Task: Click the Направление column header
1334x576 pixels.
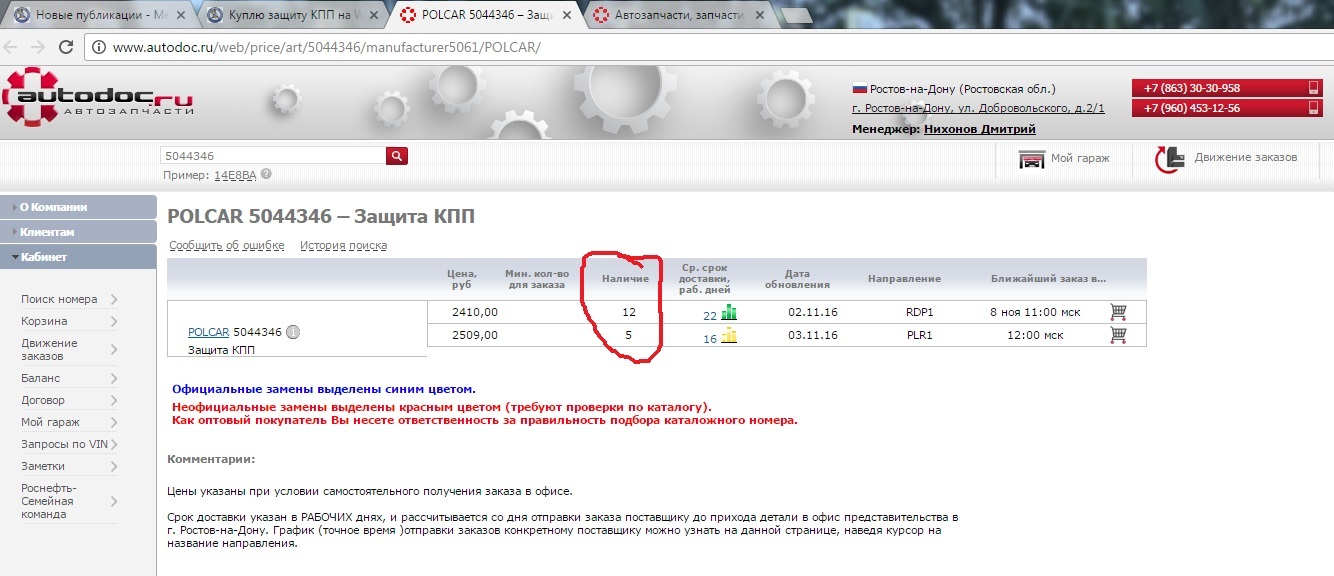Action: pyautogui.click(x=904, y=279)
